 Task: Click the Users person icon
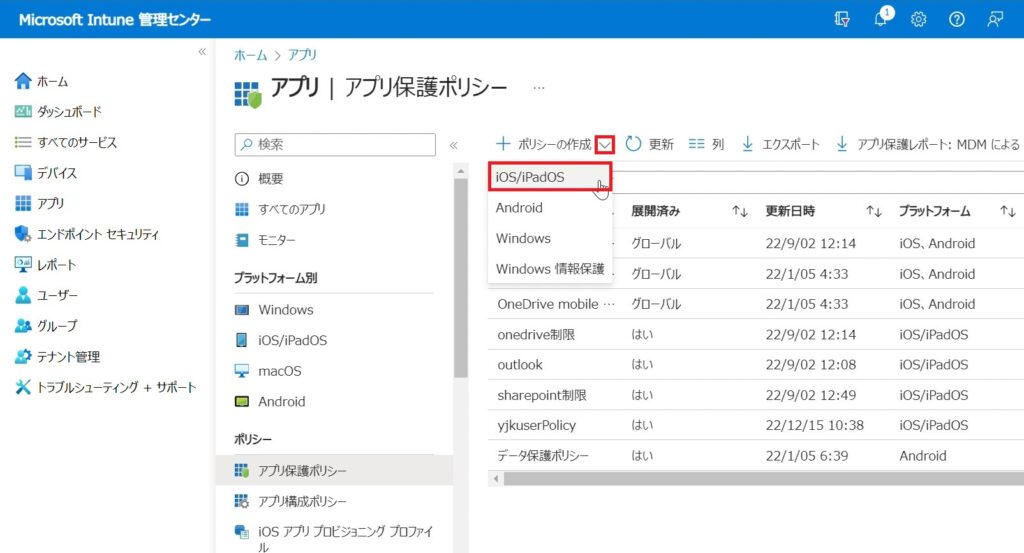23,295
